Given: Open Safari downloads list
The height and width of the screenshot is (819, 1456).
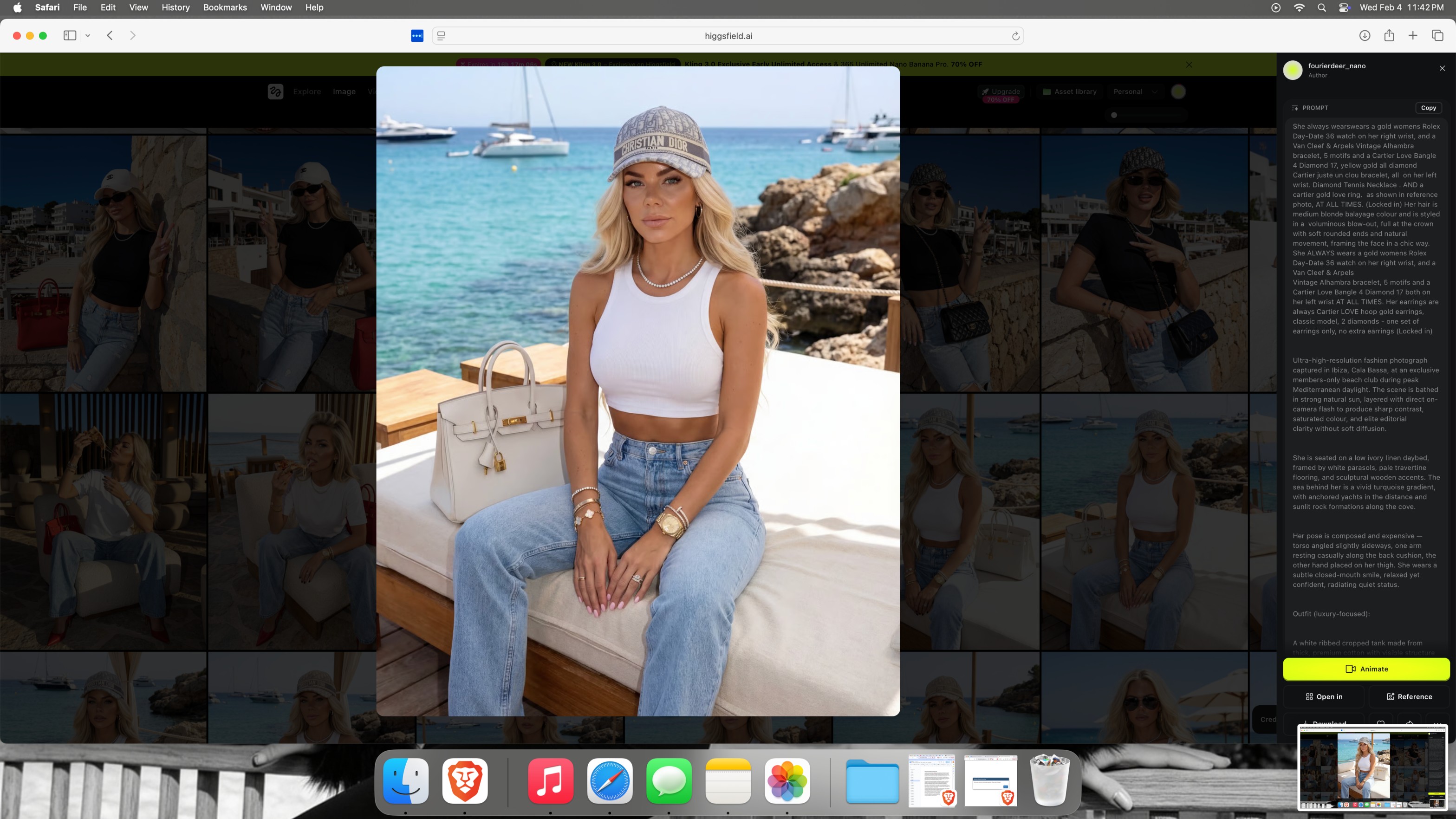Looking at the screenshot, I should click(x=1365, y=36).
